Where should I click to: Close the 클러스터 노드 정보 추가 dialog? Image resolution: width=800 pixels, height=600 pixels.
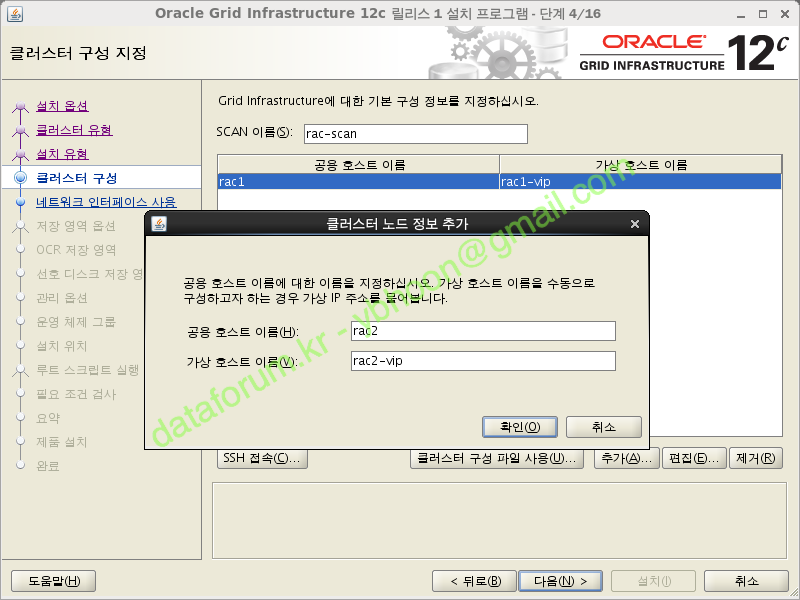click(x=634, y=224)
